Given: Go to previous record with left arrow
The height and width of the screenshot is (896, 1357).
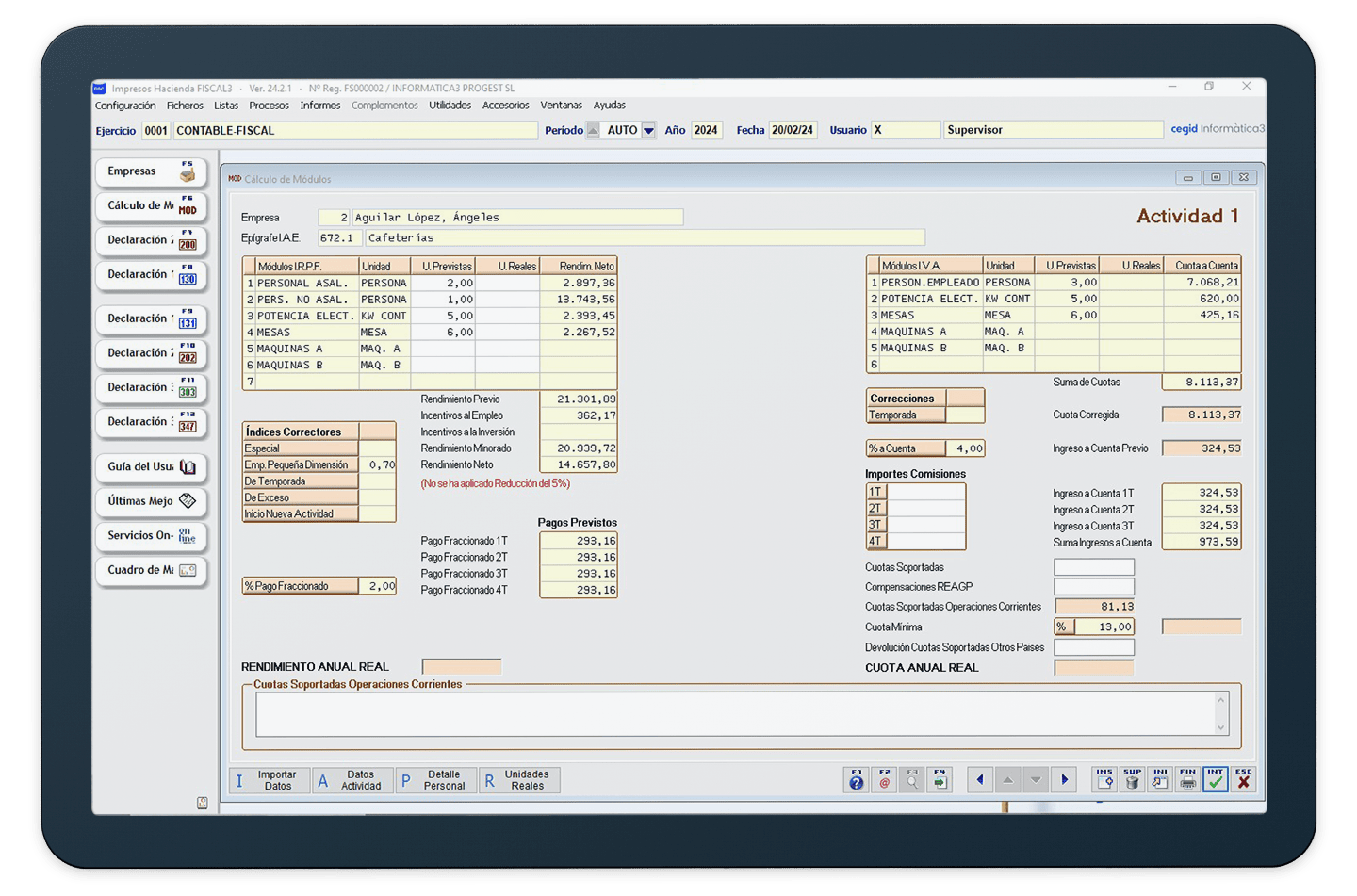Looking at the screenshot, I should 980,779.
